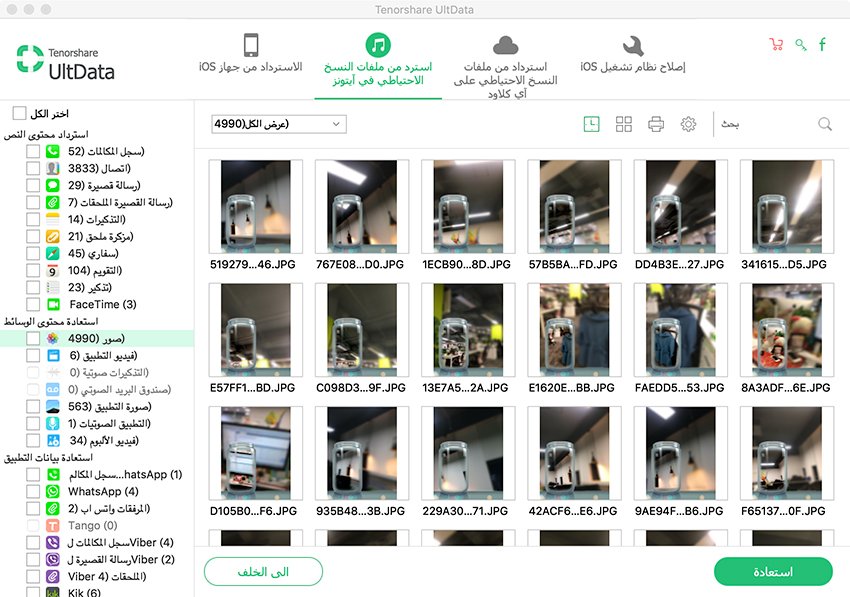Check the Safari (45) checkbox
Image resolution: width=850 pixels, height=597 pixels.
pos(33,253)
